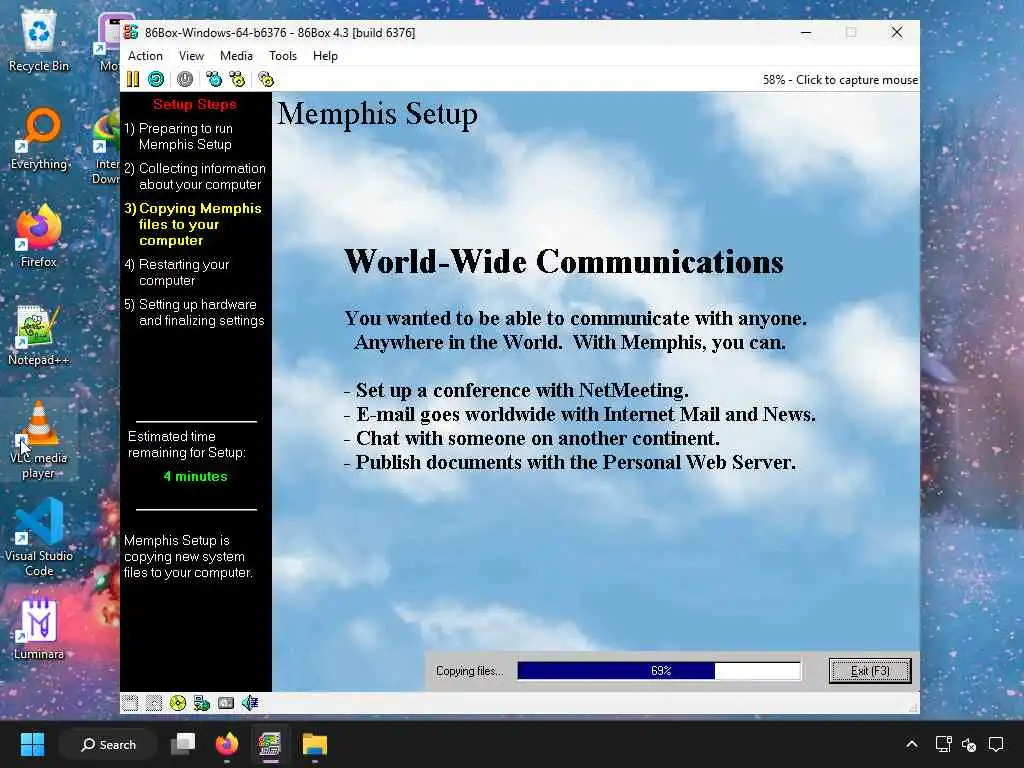Click the first floppy drive status icon
This screenshot has height=768, width=1024.
130,703
